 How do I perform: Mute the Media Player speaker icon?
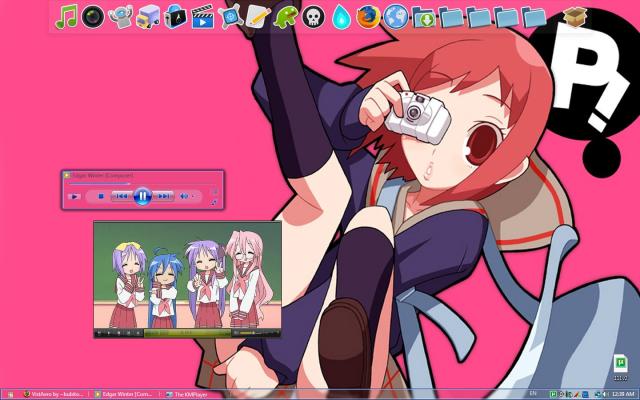pos(184,196)
